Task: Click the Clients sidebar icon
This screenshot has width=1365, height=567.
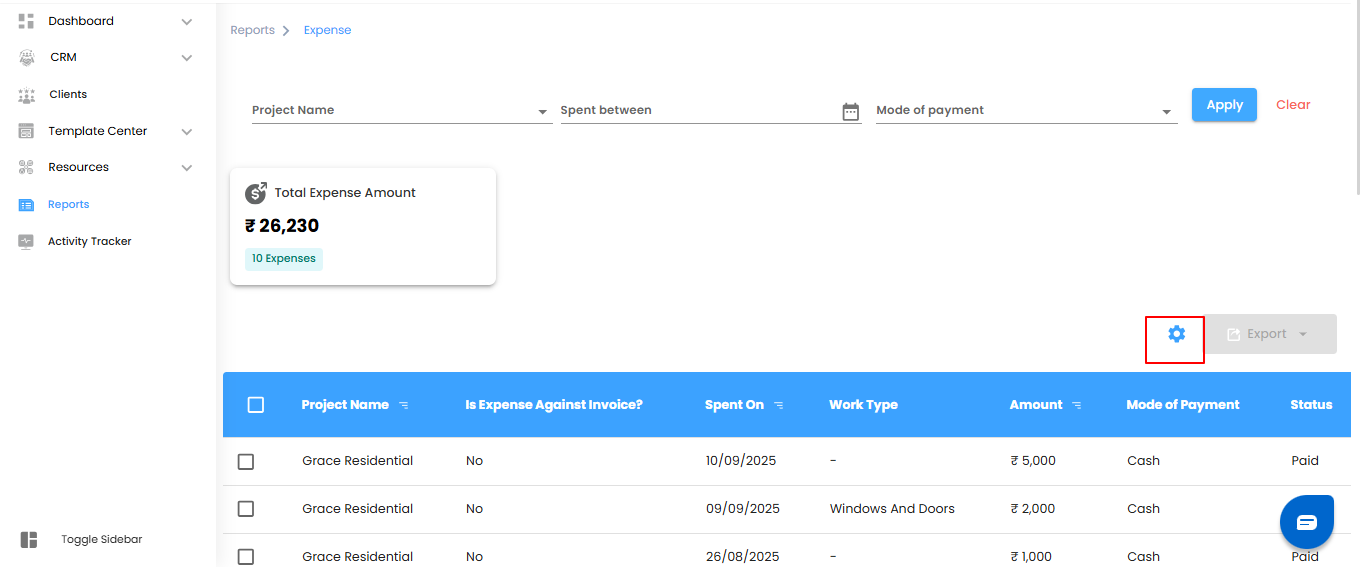Action: click(x=27, y=95)
